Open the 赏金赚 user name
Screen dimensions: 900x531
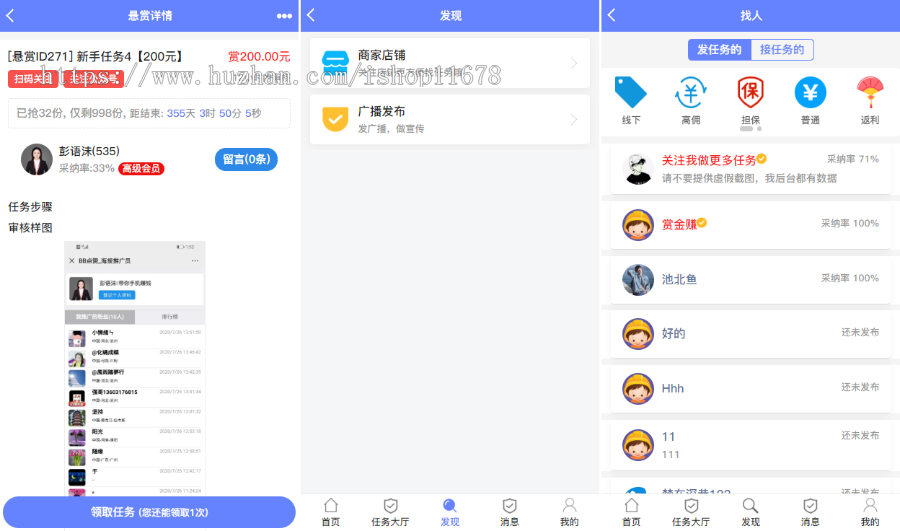pos(679,224)
